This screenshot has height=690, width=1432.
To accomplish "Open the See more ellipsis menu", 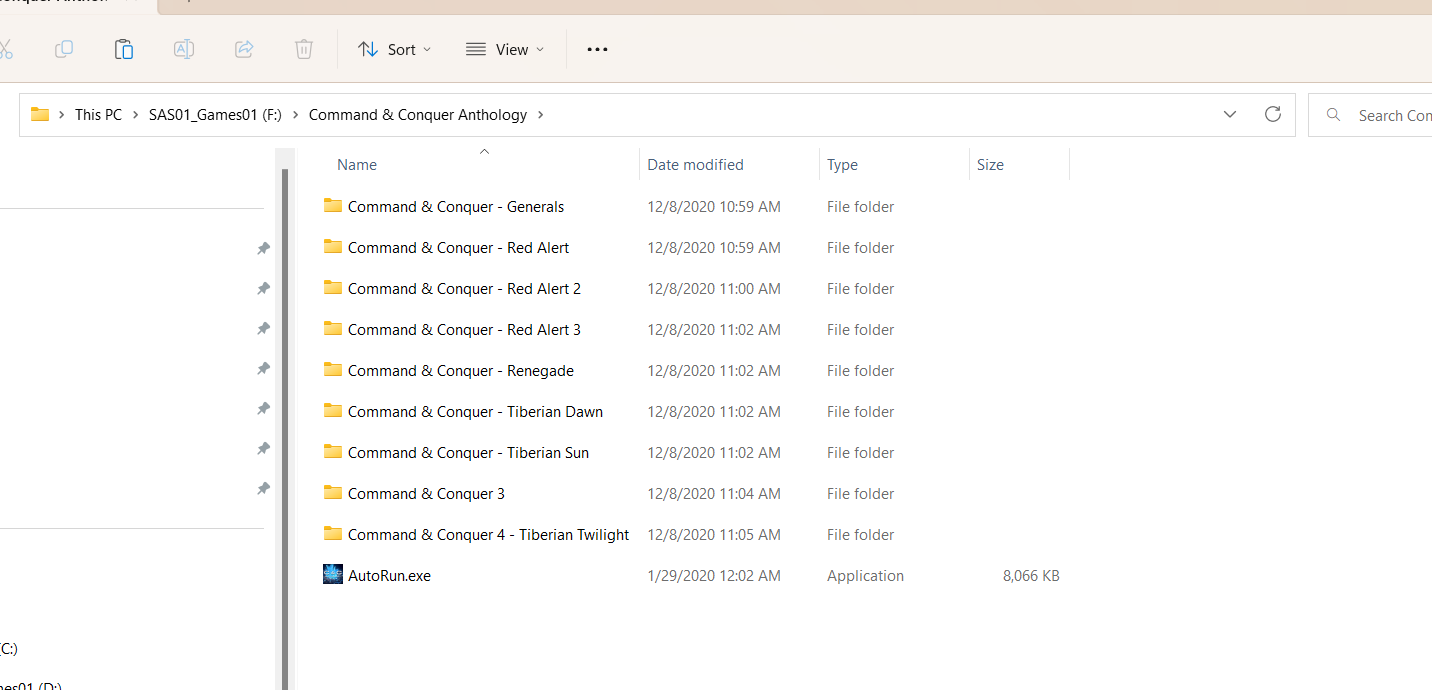I will pyautogui.click(x=597, y=49).
